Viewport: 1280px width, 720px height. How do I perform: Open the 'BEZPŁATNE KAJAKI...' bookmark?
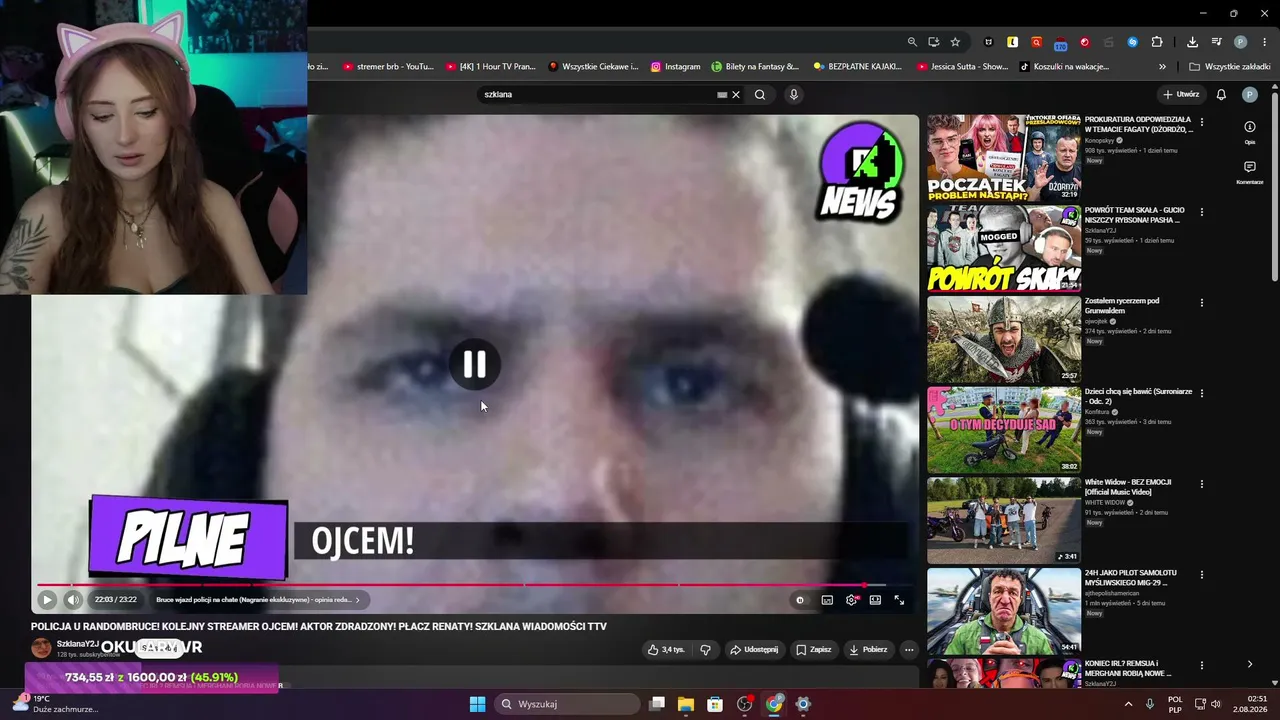pyautogui.click(x=860, y=67)
